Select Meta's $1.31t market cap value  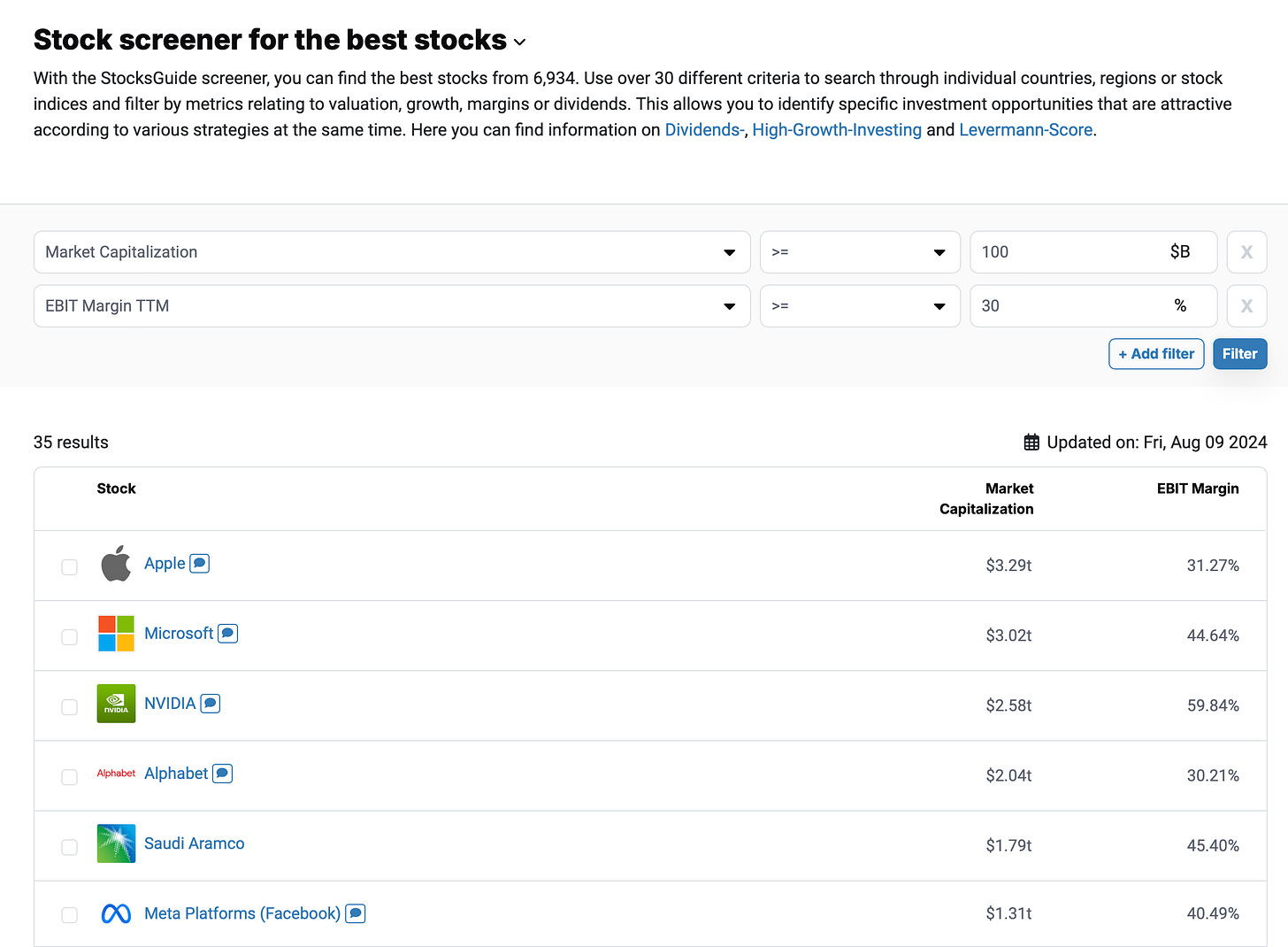[x=1008, y=913]
